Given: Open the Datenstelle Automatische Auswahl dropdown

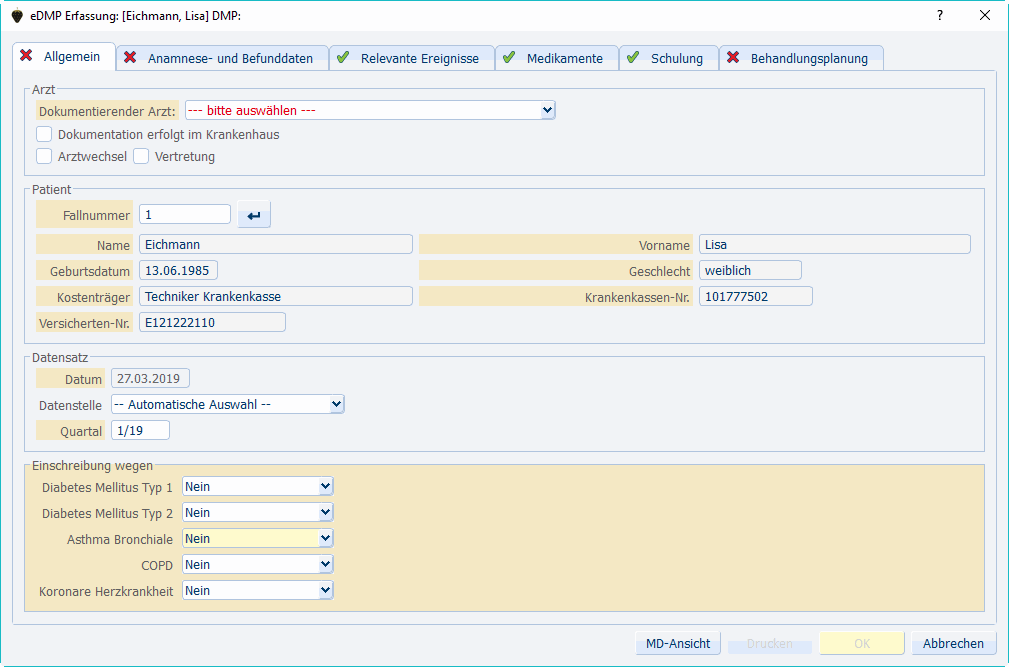Looking at the screenshot, I should click(x=228, y=405).
